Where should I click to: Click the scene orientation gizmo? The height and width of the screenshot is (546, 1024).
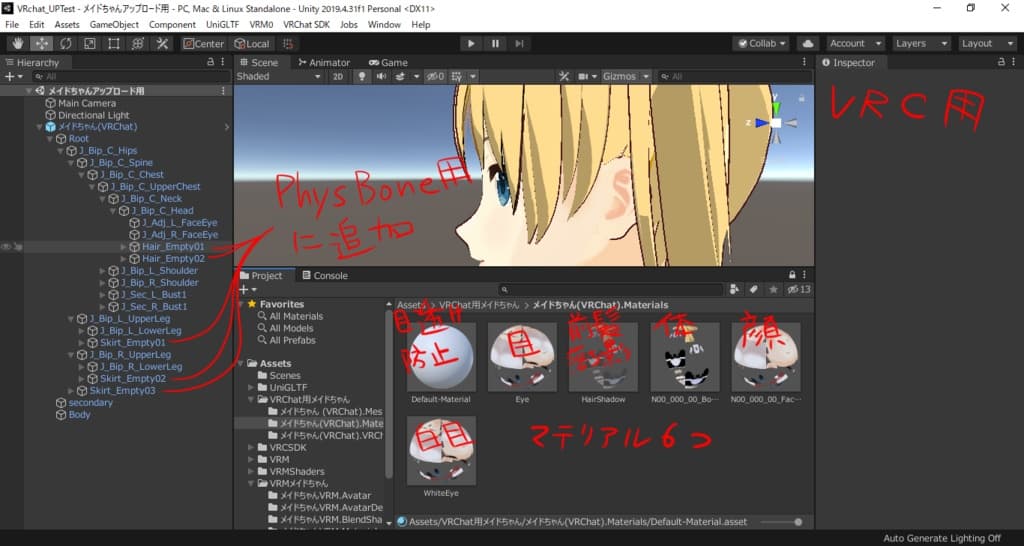pyautogui.click(x=776, y=122)
